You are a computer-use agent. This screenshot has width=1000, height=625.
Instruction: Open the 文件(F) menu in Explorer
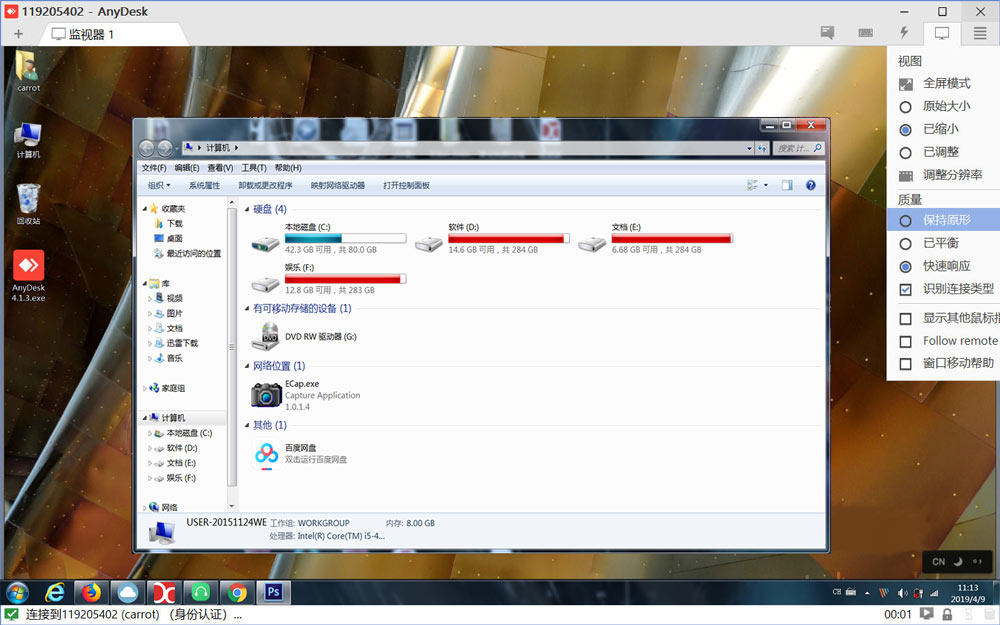153,167
